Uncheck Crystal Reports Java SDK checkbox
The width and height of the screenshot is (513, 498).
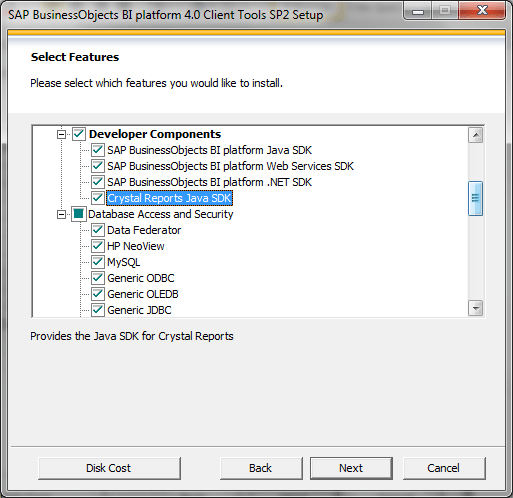(98, 198)
